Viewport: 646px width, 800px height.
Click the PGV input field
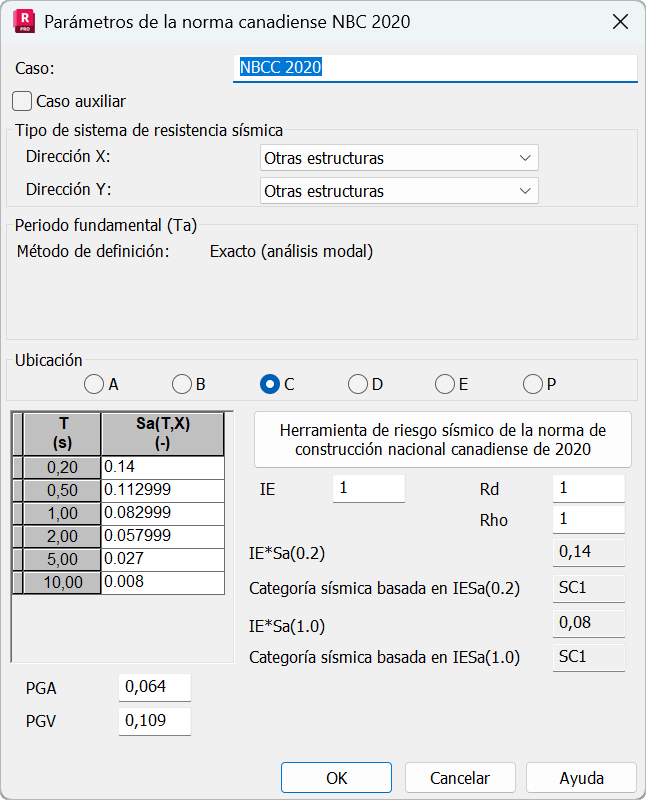click(155, 721)
